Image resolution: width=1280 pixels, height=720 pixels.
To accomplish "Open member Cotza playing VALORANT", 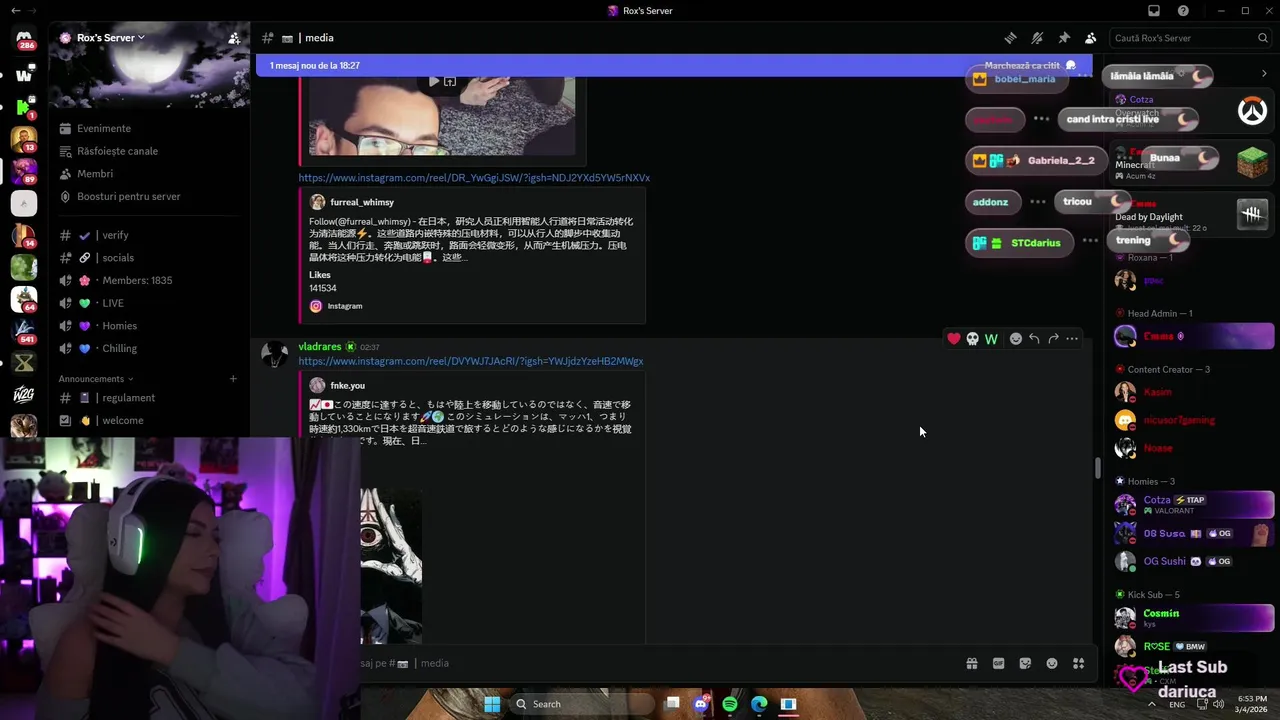I will (x=1193, y=505).
